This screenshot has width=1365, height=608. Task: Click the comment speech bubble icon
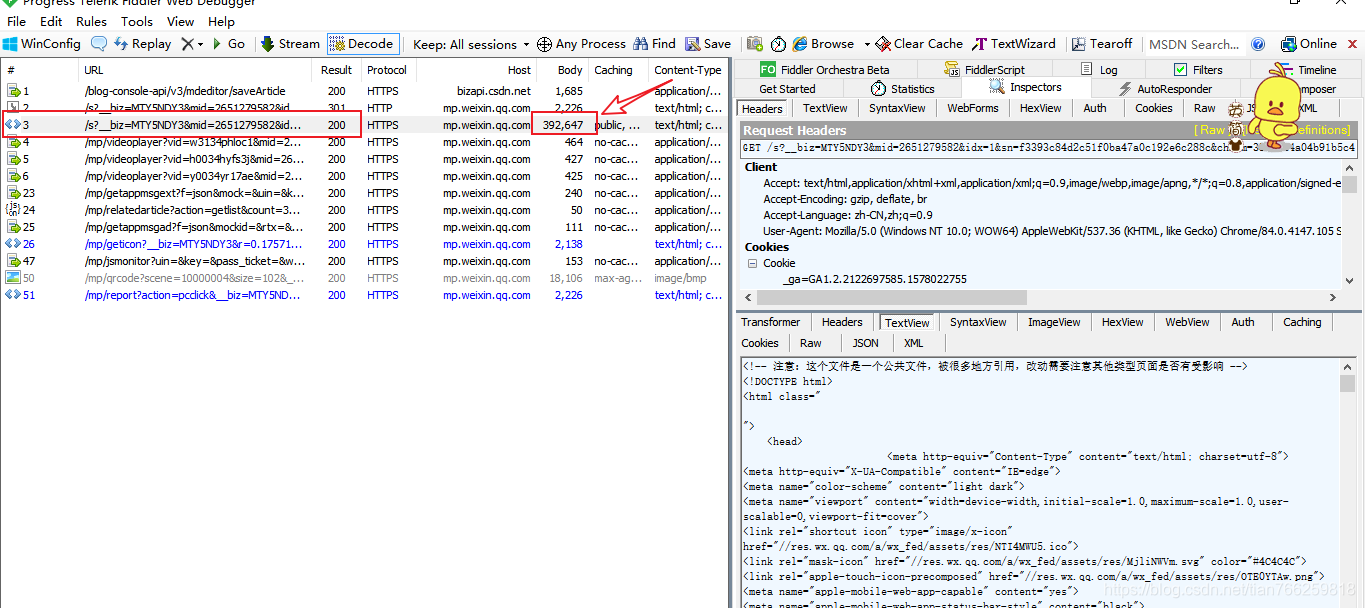coord(98,44)
